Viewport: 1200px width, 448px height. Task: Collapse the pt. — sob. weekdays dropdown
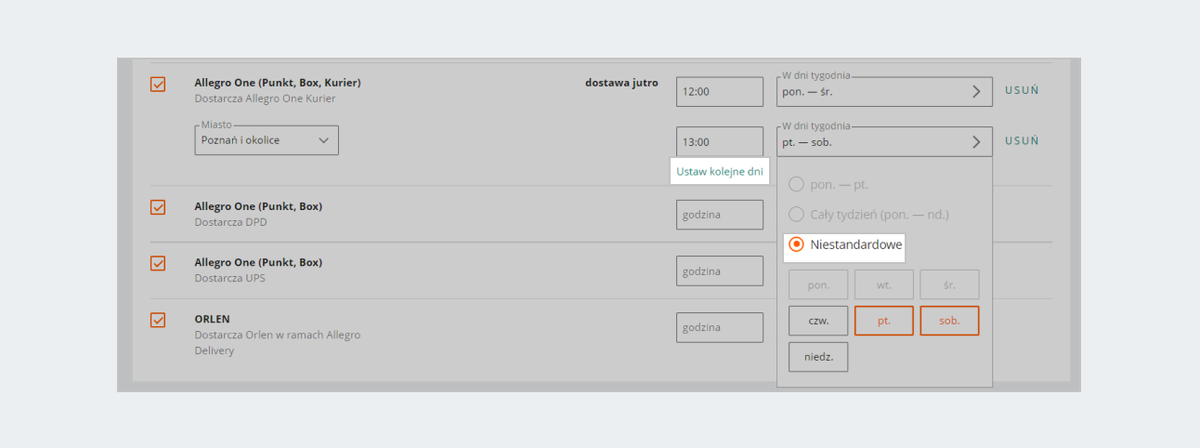click(884, 142)
